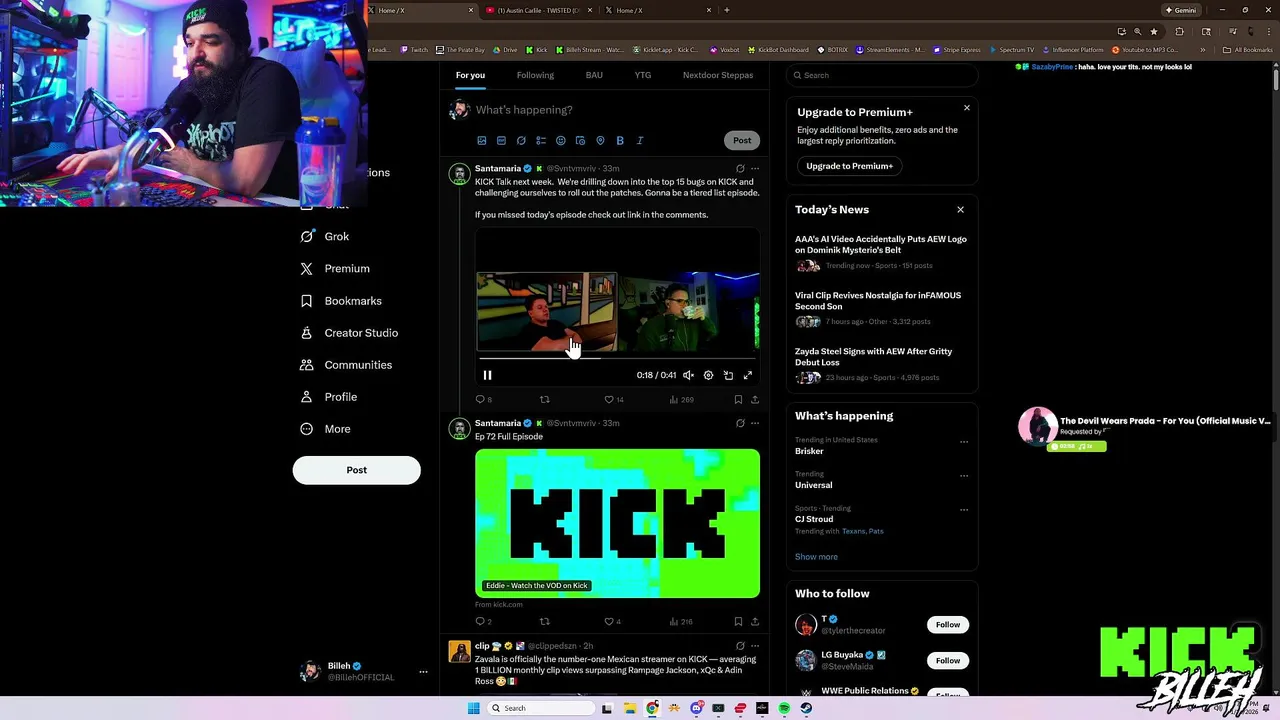
Task: Open Gemini in Chrome toolbar
Action: [x=1180, y=10]
